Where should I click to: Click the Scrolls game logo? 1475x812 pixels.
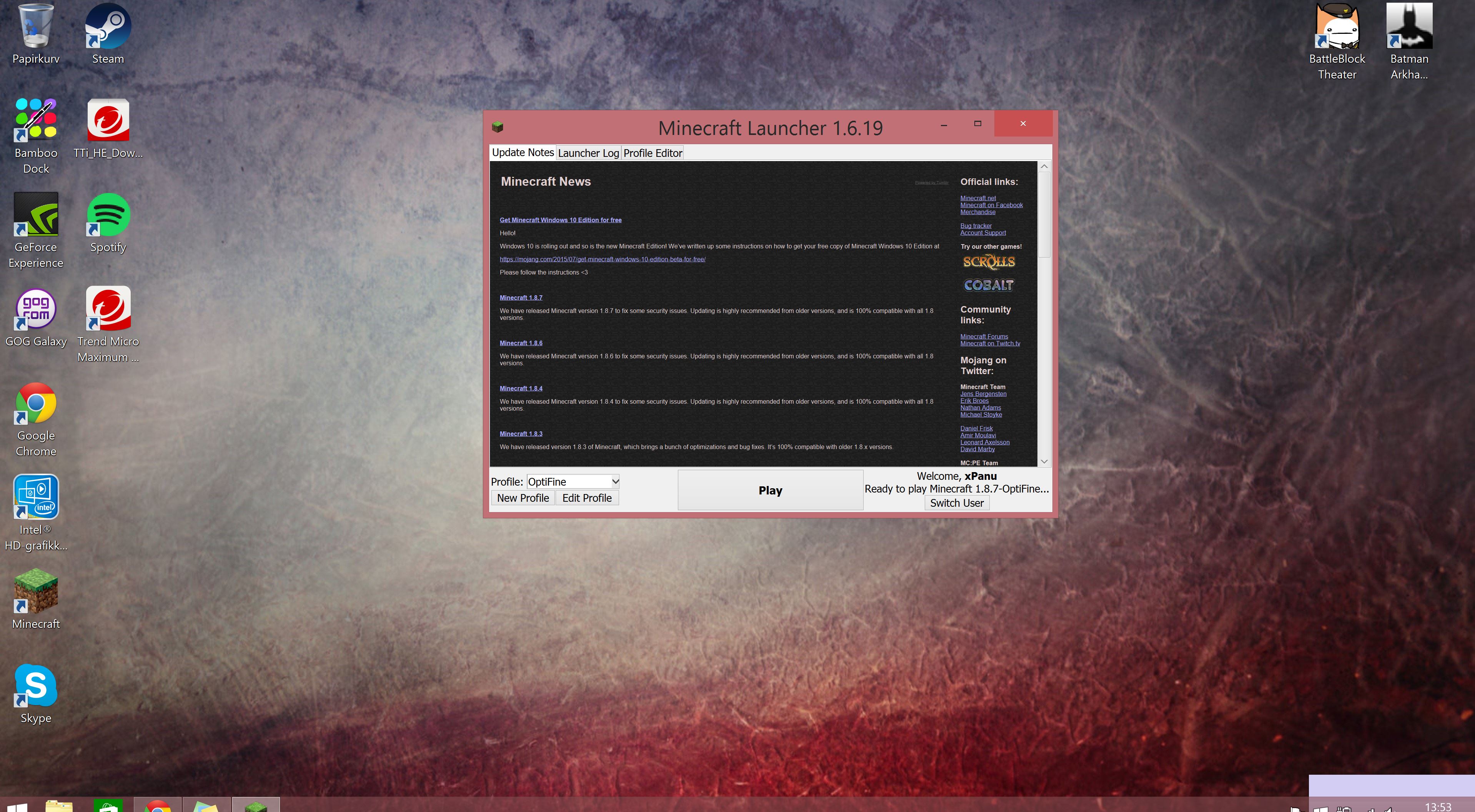989,262
